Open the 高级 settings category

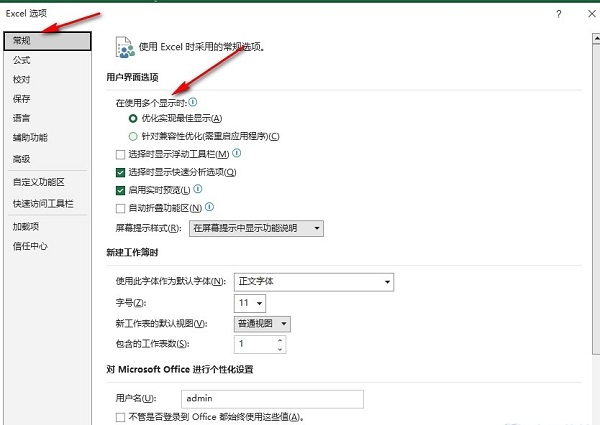pos(22,158)
